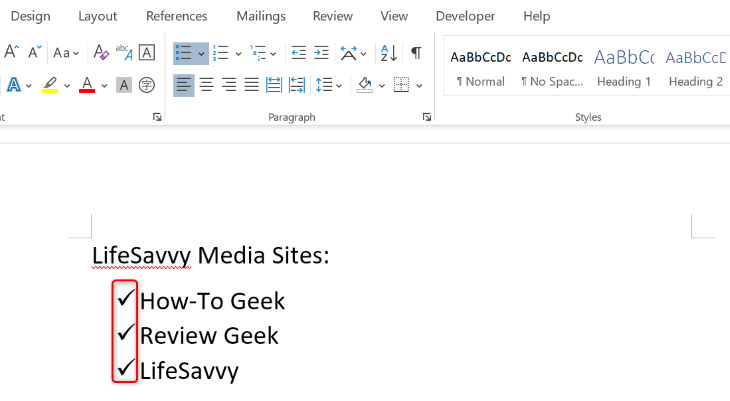This screenshot has width=730, height=401.
Task: Open the Help tab
Action: click(x=537, y=16)
